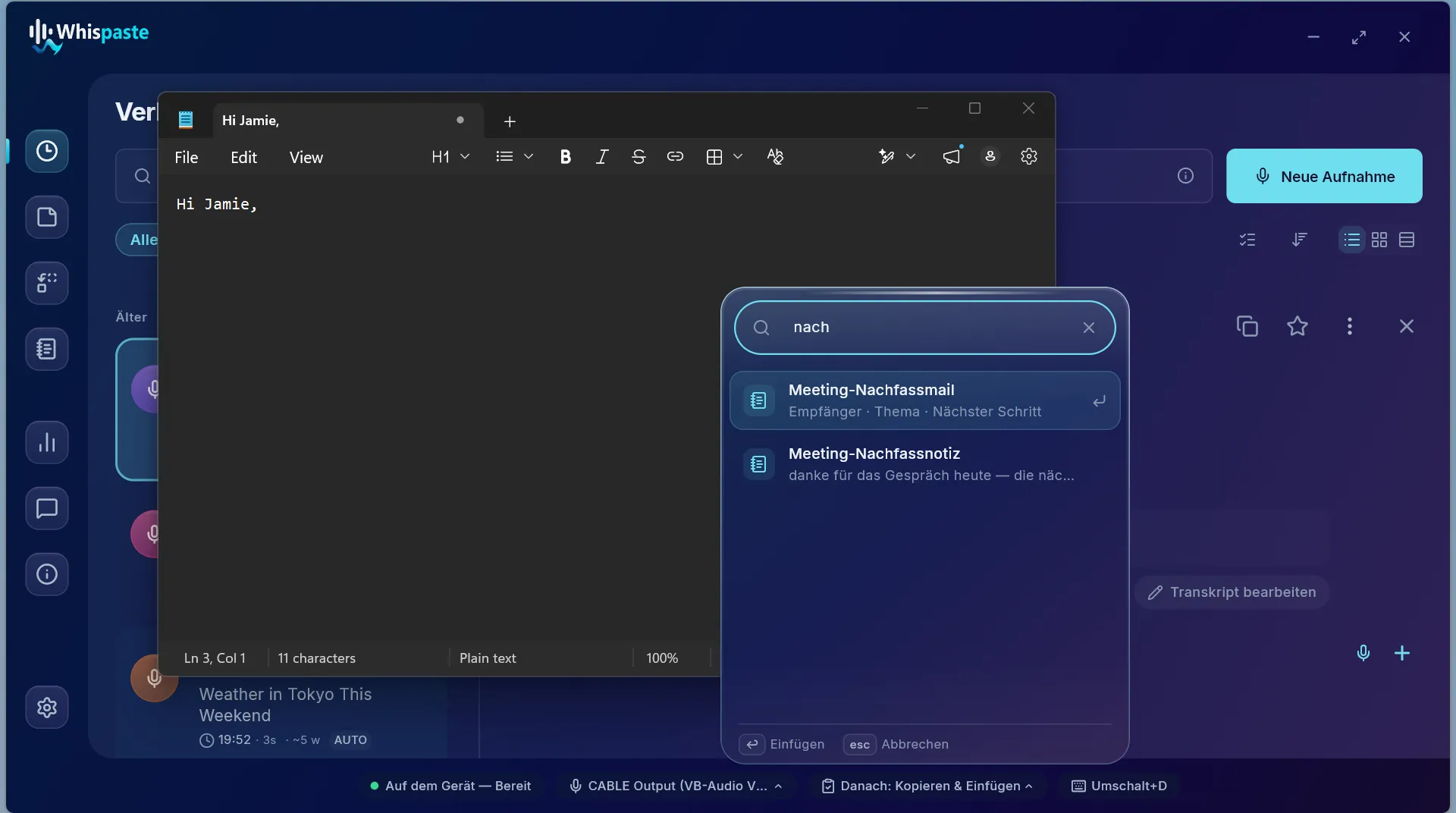Insert a table in Notepad
This screenshot has height=813, width=1456.
coord(714,157)
